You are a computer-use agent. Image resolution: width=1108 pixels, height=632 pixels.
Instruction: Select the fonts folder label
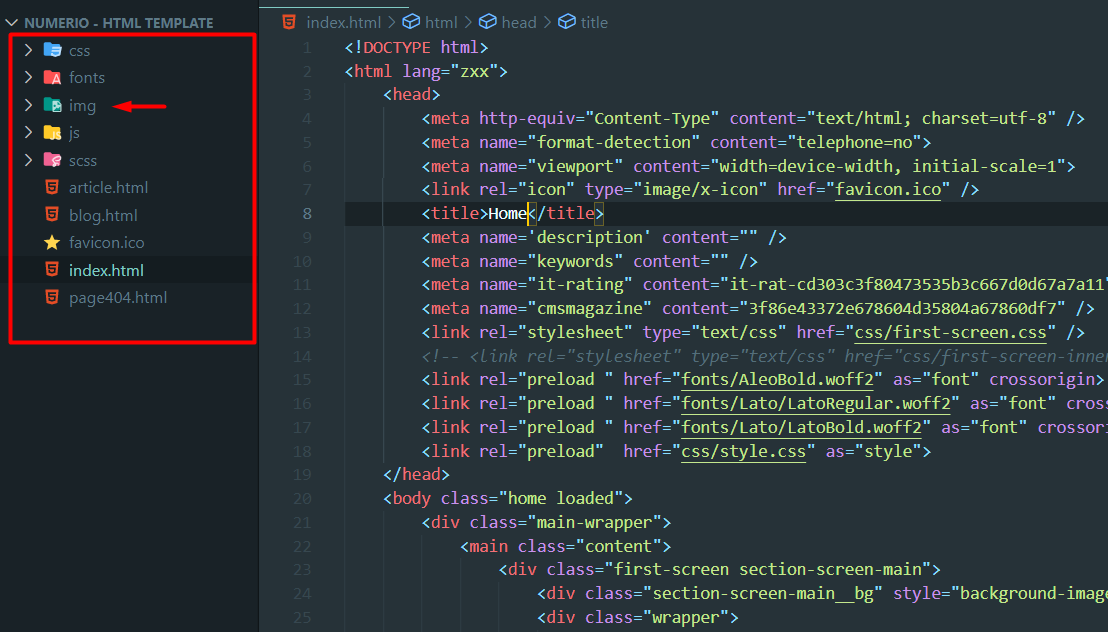(87, 78)
